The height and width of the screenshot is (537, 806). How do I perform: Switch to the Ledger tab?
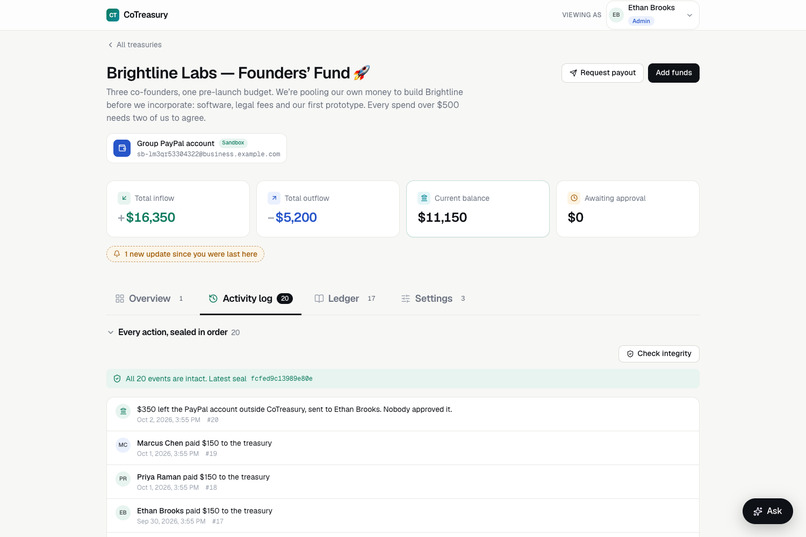point(345,299)
